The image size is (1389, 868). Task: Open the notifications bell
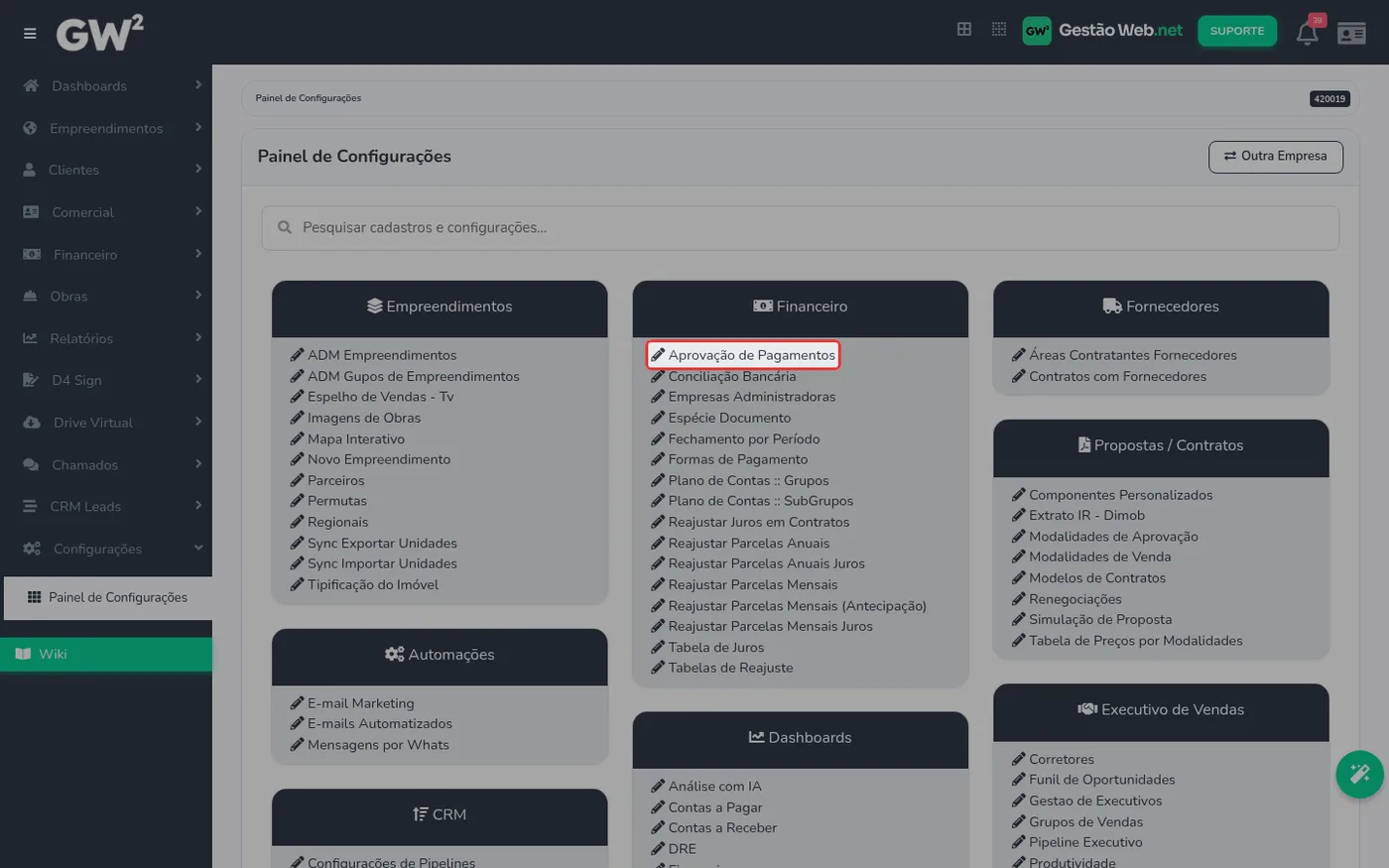coord(1308,33)
